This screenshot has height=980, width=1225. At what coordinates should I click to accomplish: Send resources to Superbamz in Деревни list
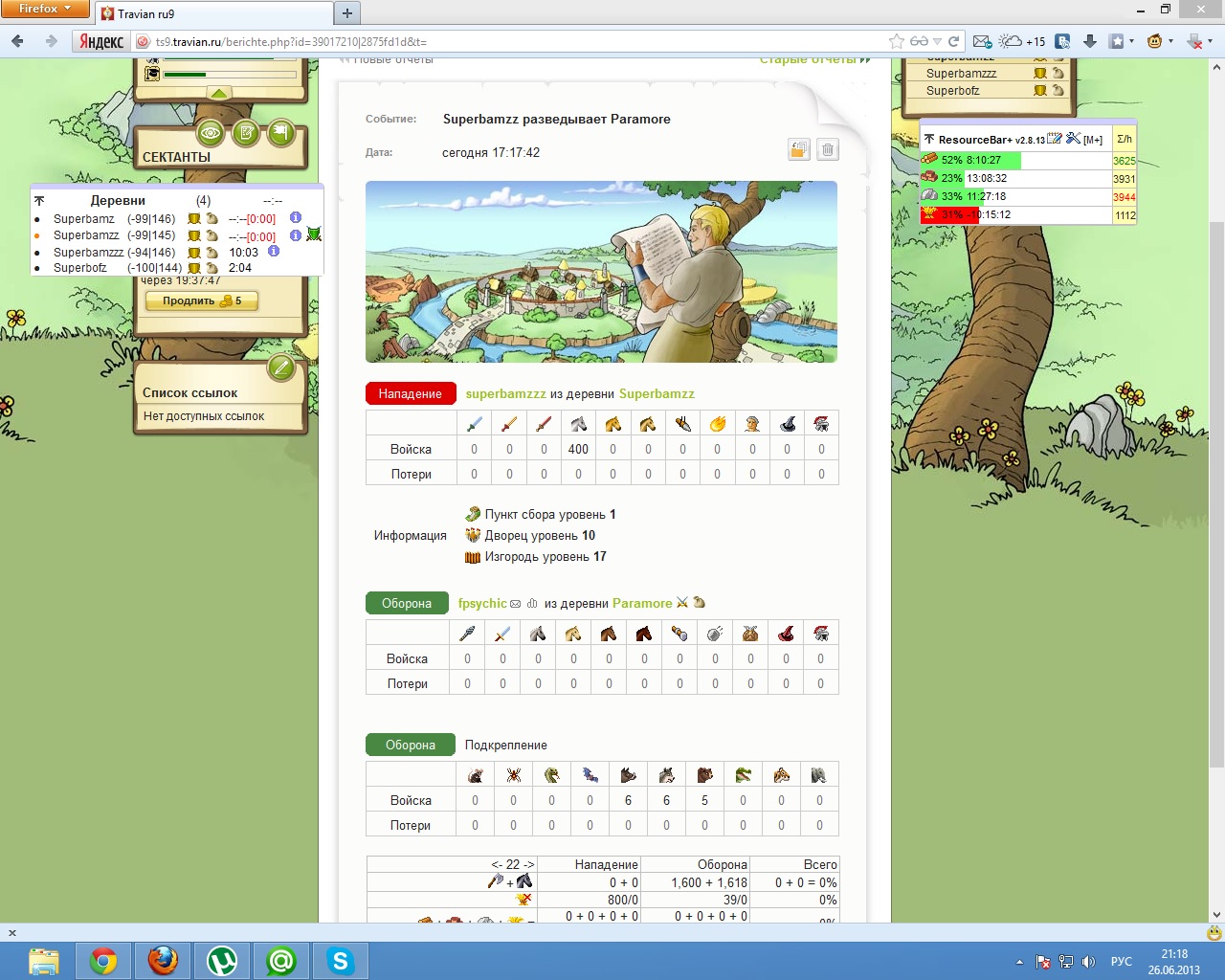coord(212,219)
